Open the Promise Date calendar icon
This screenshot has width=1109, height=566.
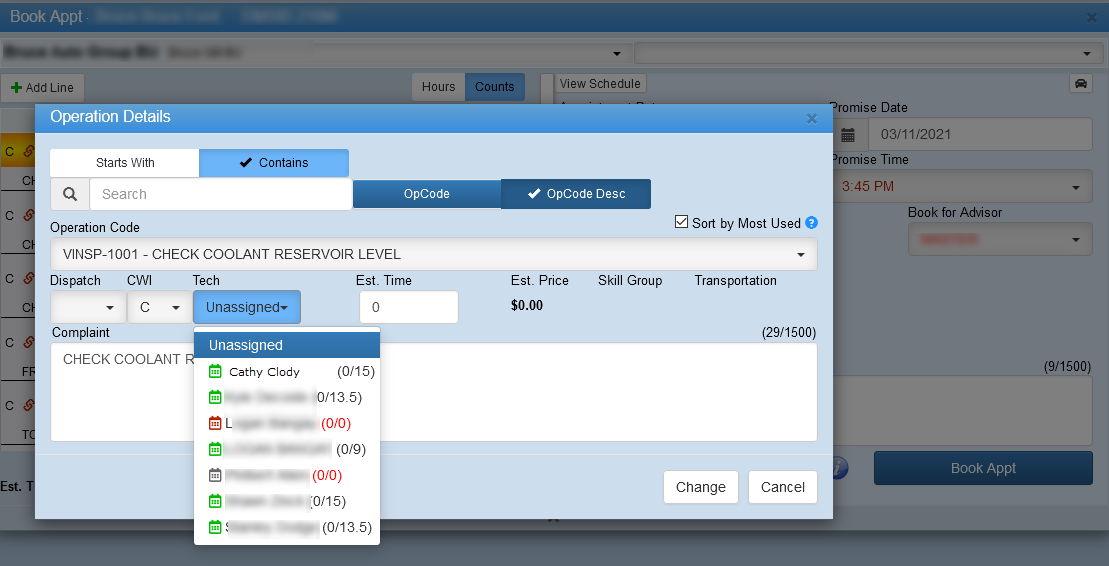848,134
